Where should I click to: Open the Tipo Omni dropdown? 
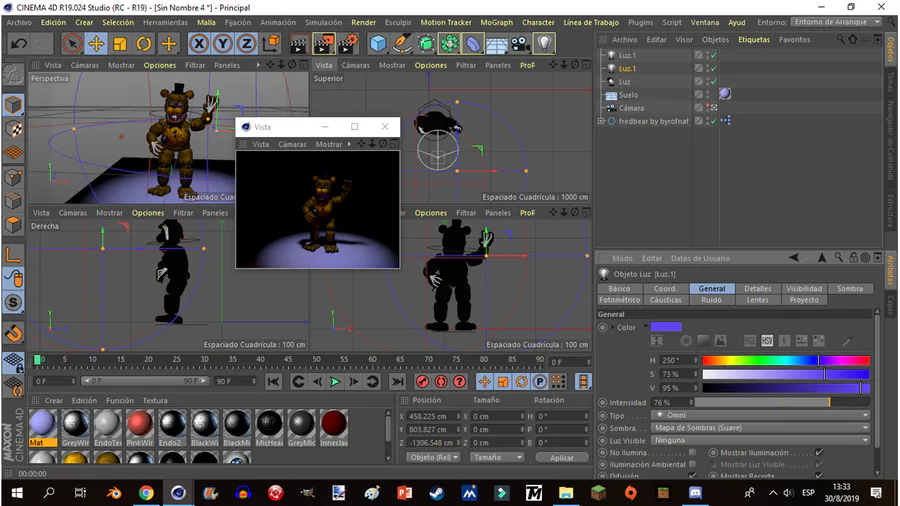(x=761, y=415)
